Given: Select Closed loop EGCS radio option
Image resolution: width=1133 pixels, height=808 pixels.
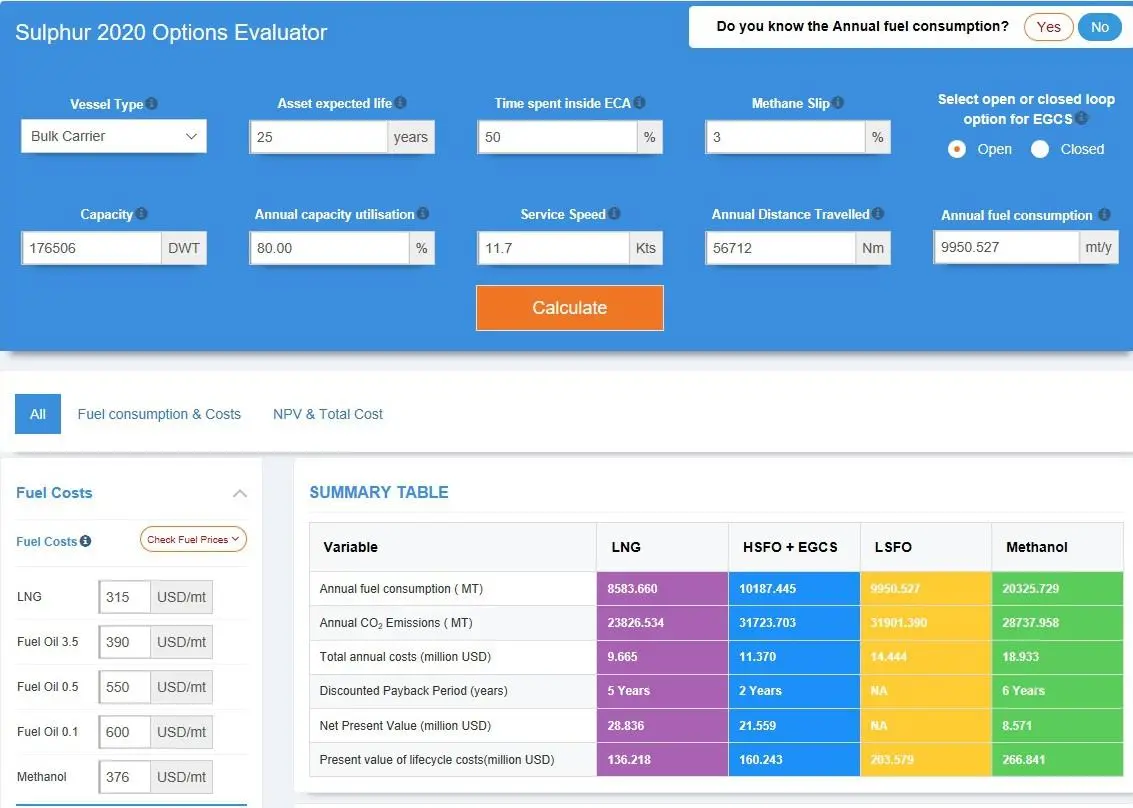Looking at the screenshot, I should tap(1040, 149).
